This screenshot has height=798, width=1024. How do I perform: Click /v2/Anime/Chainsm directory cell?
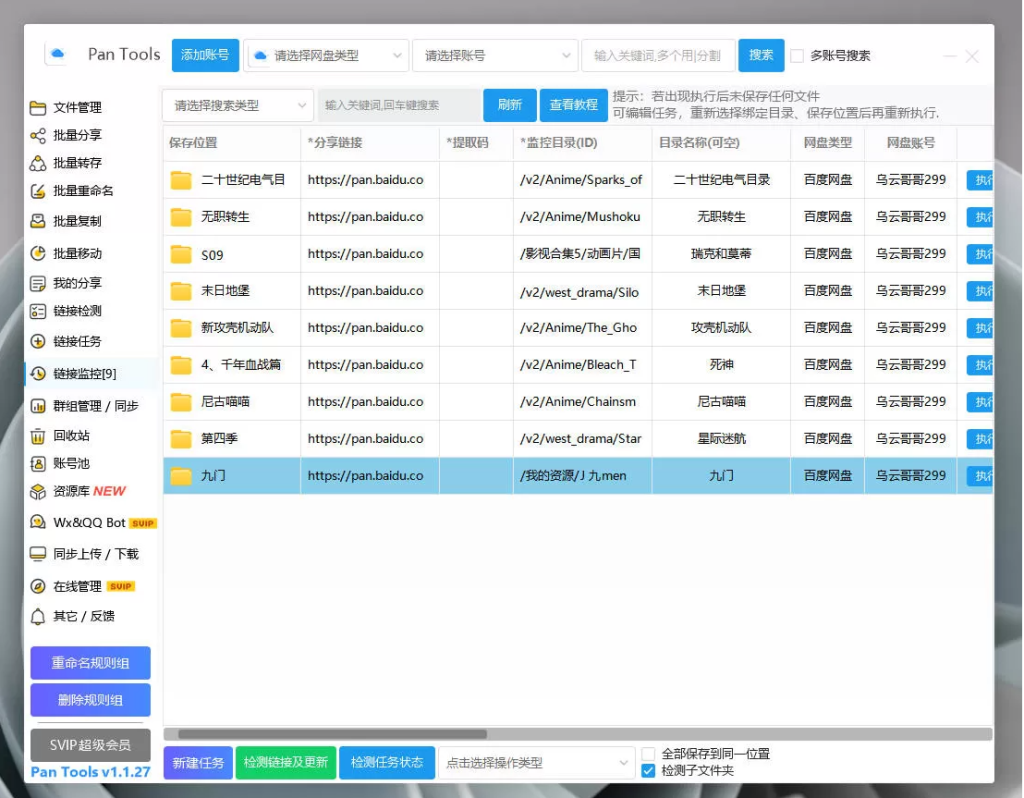coord(582,402)
